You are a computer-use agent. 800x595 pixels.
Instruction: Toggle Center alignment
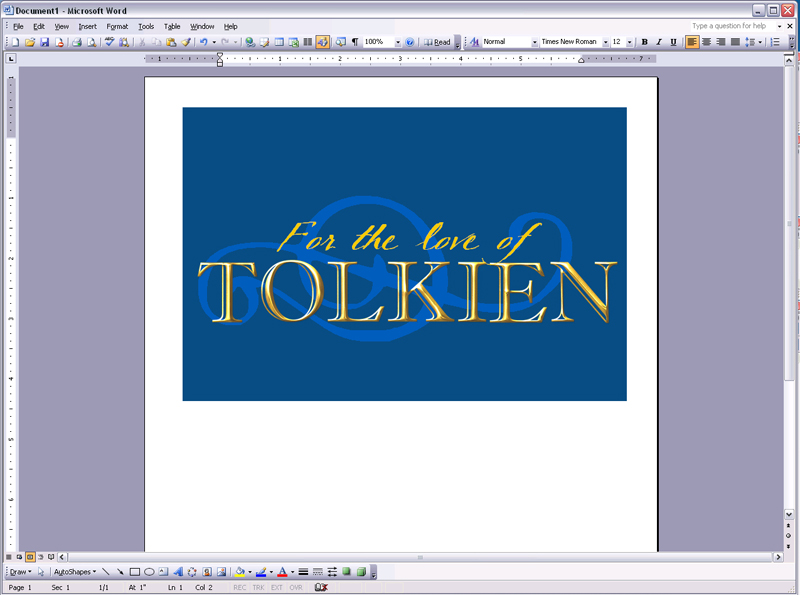[x=706, y=42]
